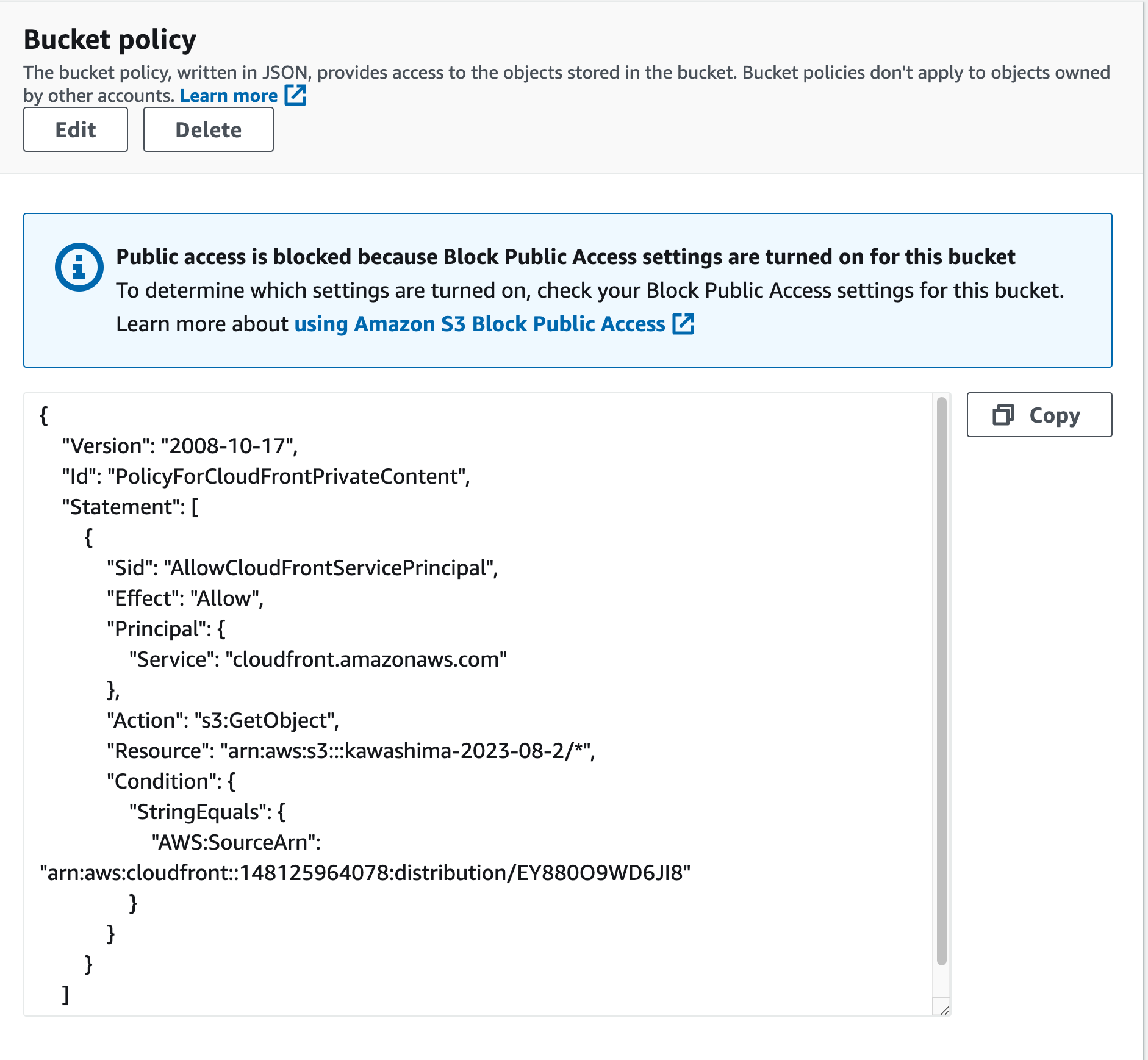Click the "Condition": { line
Image resolution: width=1148 pixels, height=1060 pixels.
(171, 781)
